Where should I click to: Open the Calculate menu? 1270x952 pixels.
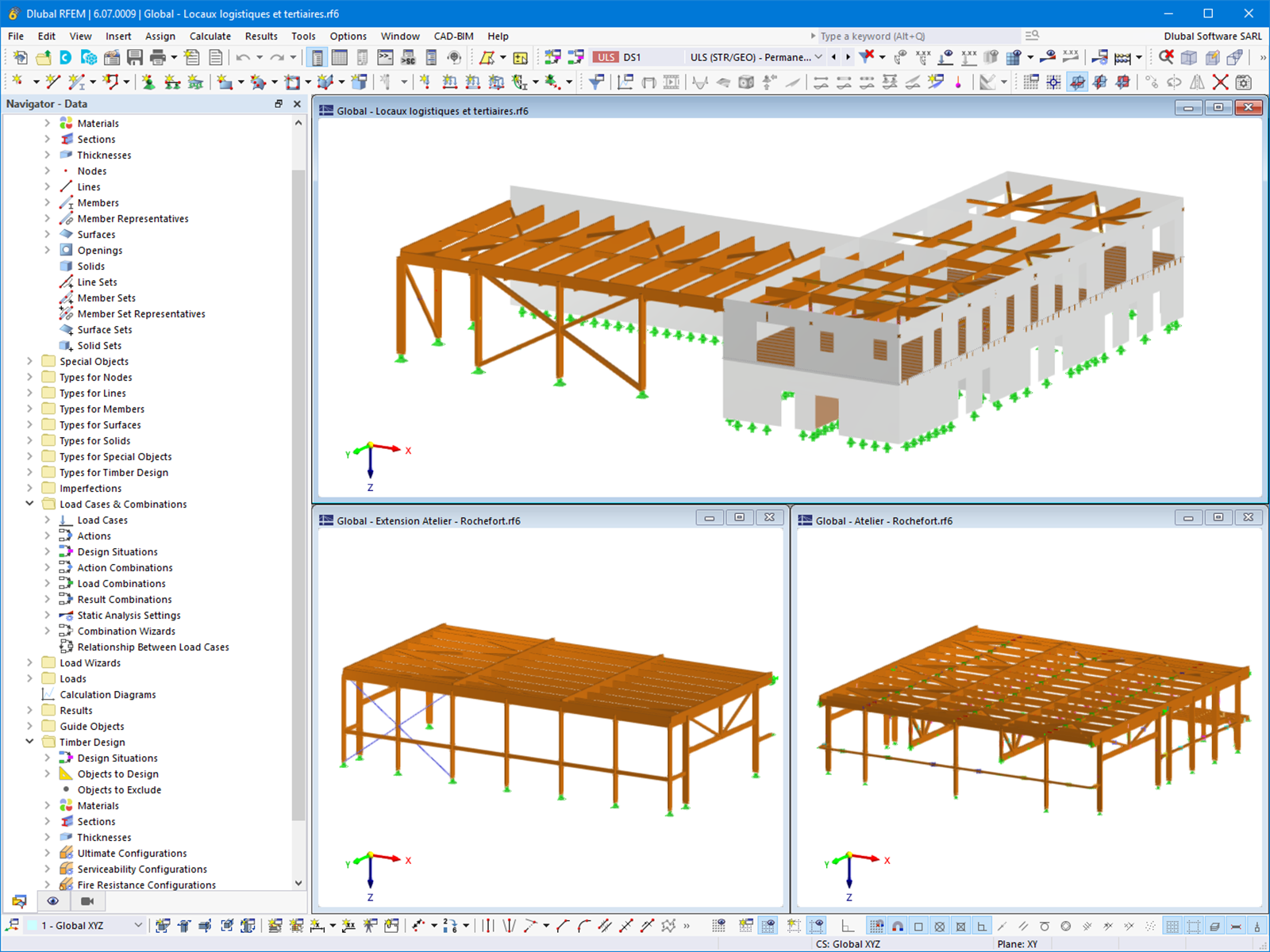210,36
